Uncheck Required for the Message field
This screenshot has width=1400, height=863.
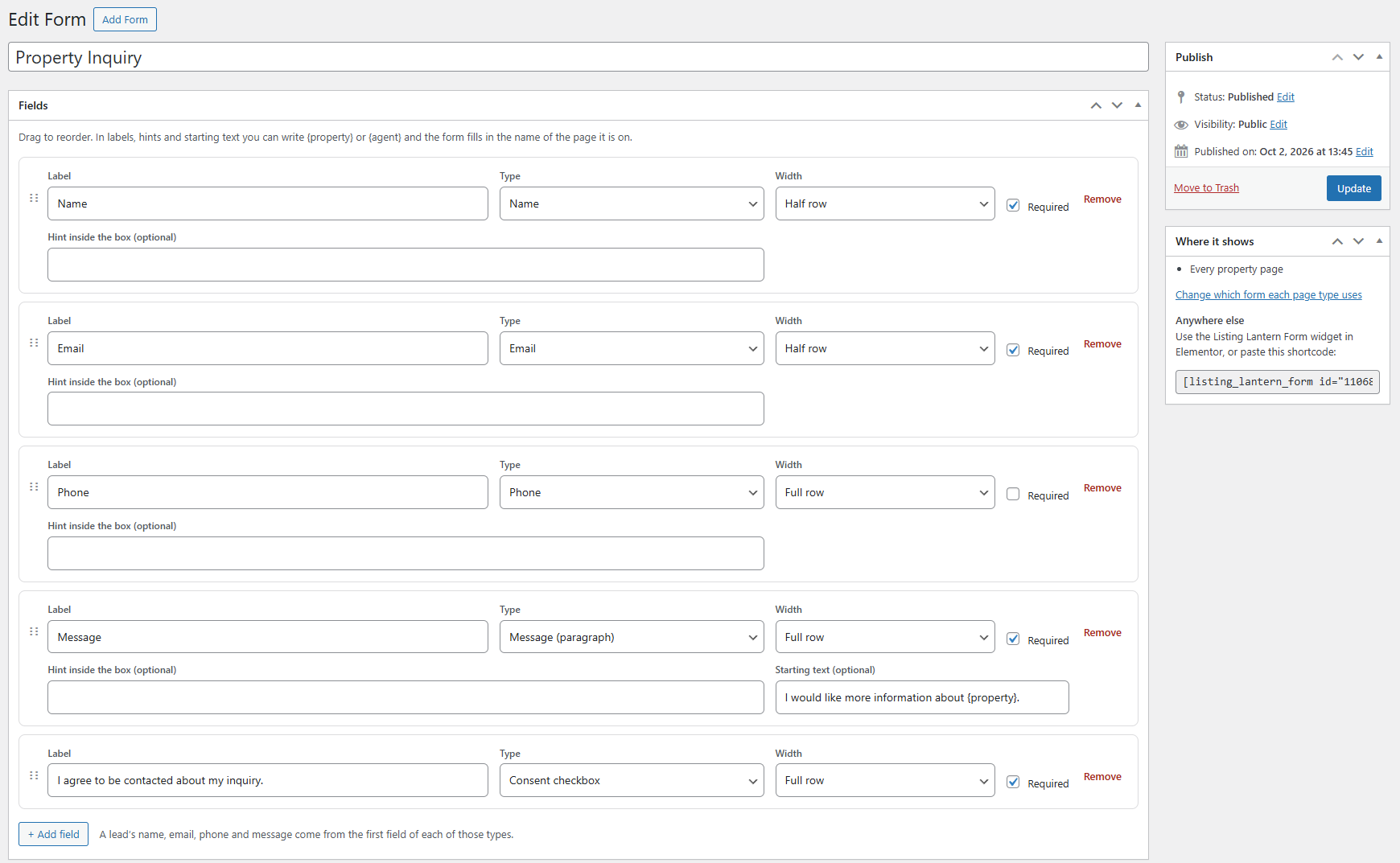coord(1013,639)
